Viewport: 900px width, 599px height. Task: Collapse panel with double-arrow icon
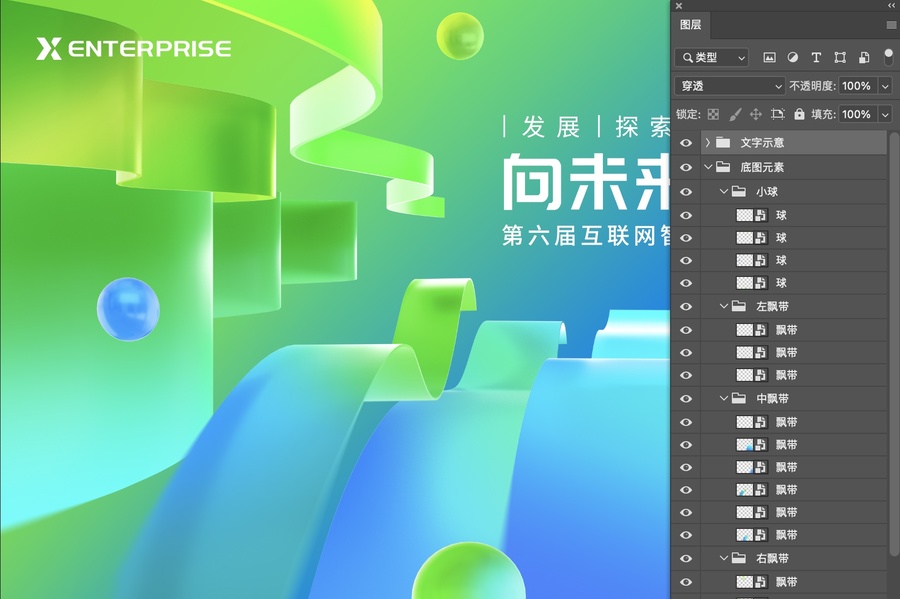[891, 6]
